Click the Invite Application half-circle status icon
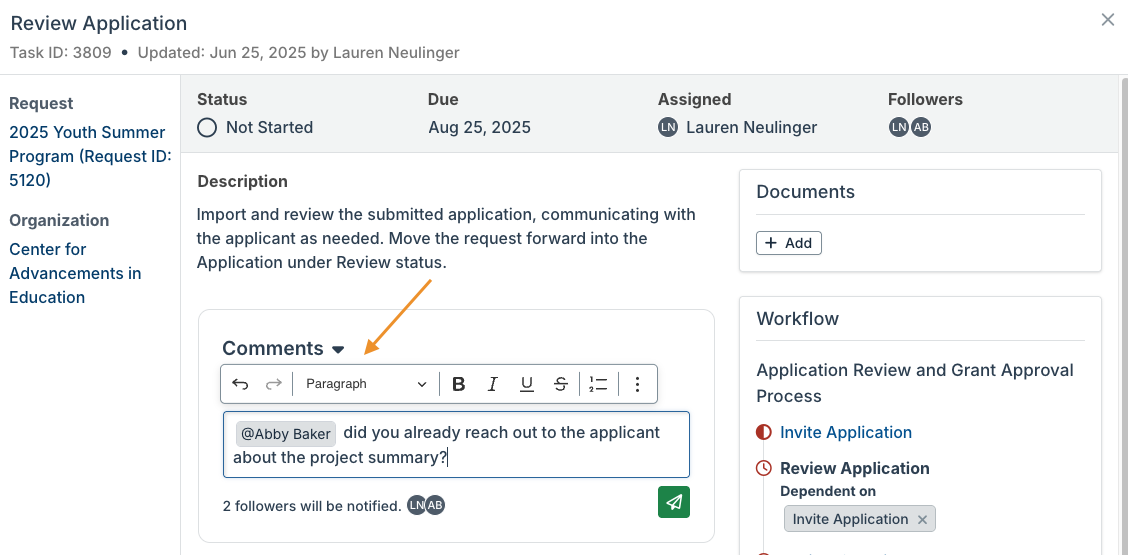Image resolution: width=1128 pixels, height=555 pixels. [x=763, y=433]
